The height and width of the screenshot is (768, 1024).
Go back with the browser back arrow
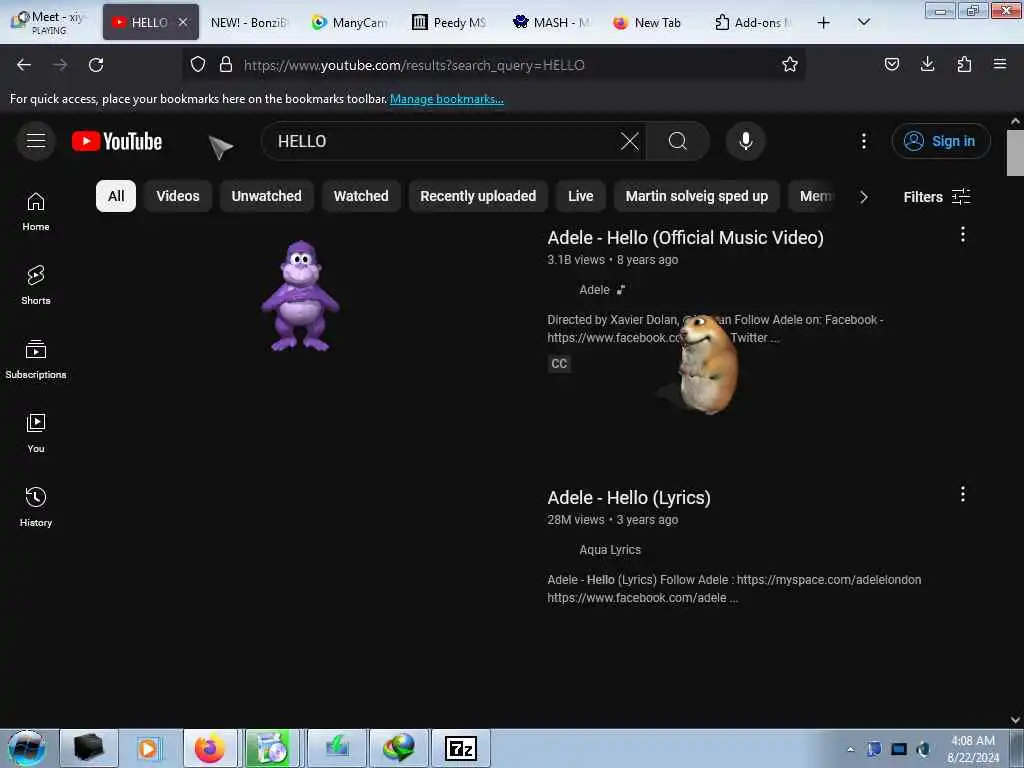(x=24, y=65)
